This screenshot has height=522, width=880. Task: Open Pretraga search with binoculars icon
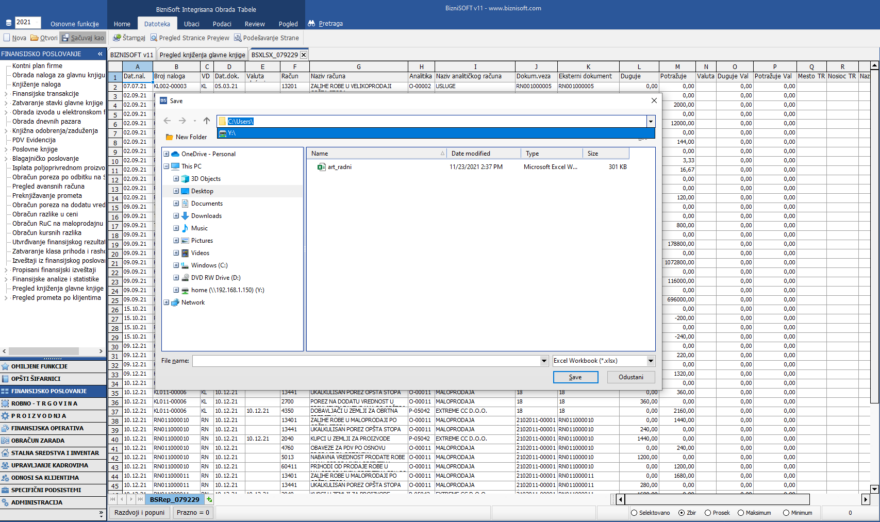tap(325, 21)
